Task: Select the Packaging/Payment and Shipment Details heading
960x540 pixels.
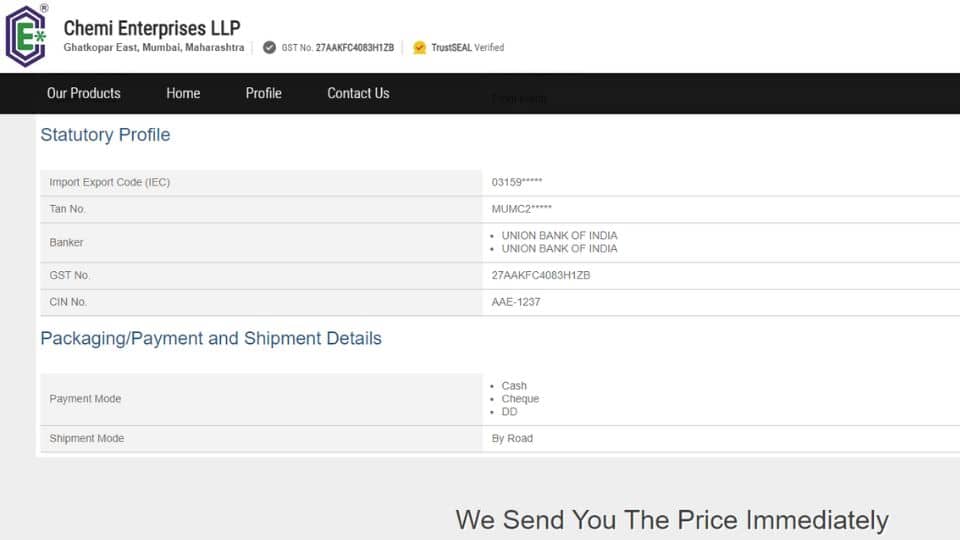Action: point(211,339)
